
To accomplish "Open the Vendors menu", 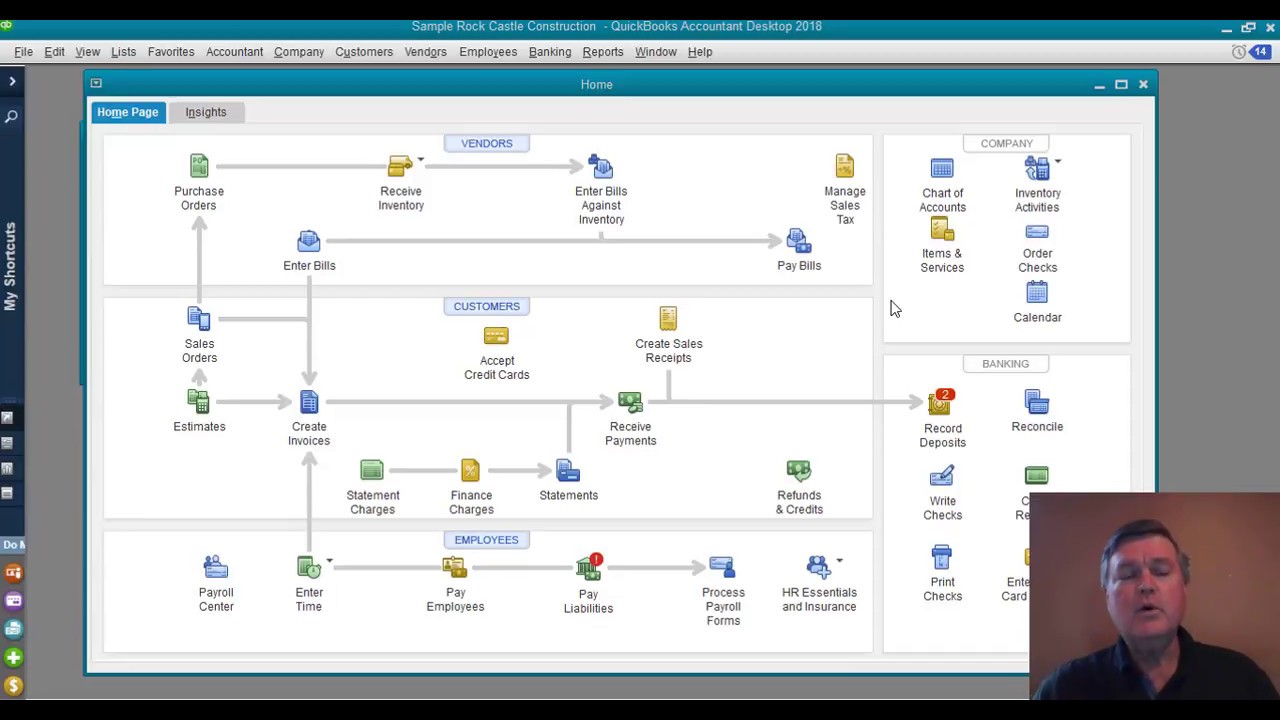I will click(425, 52).
